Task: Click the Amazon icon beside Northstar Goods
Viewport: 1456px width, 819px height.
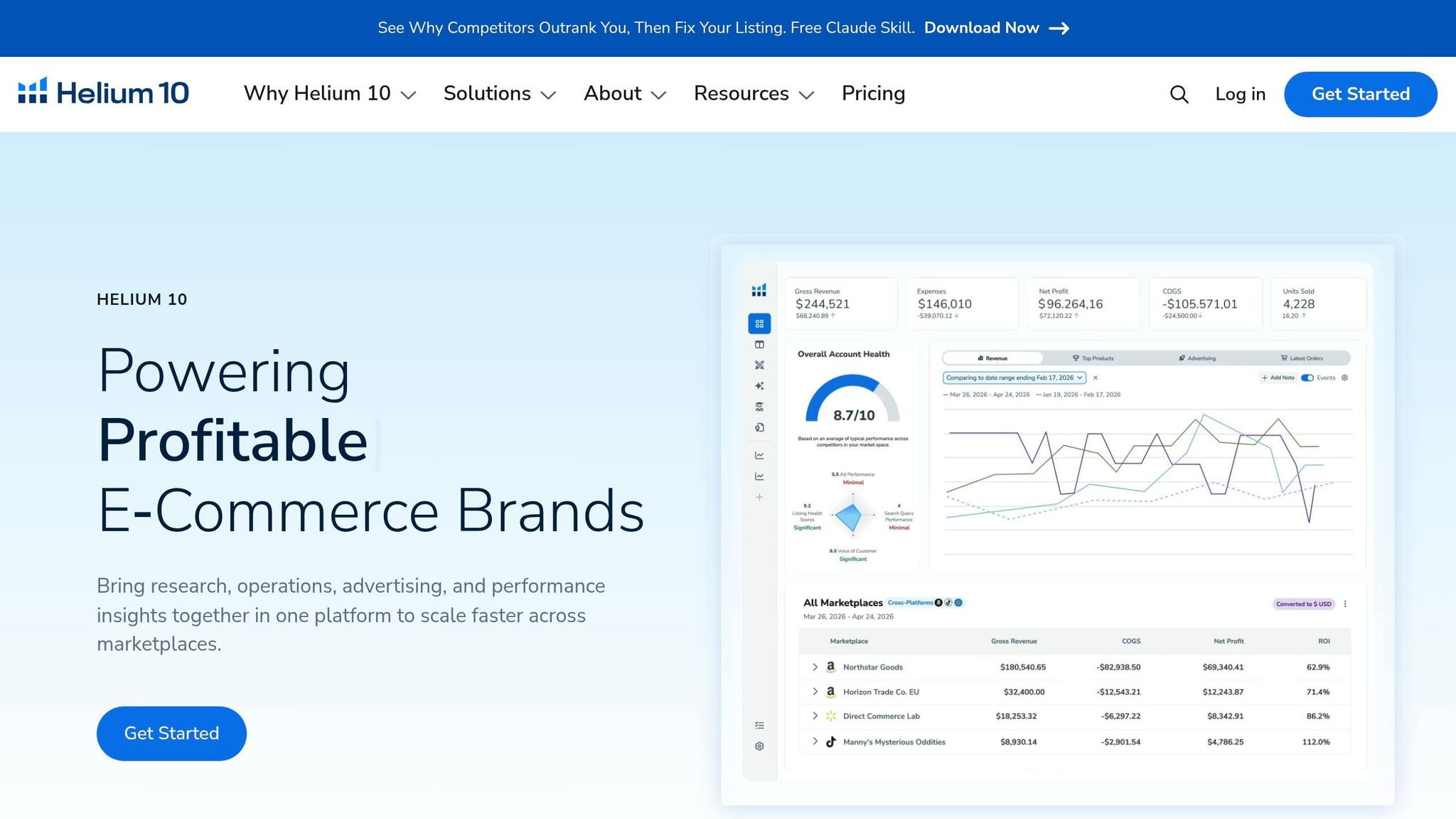Action: (830, 667)
